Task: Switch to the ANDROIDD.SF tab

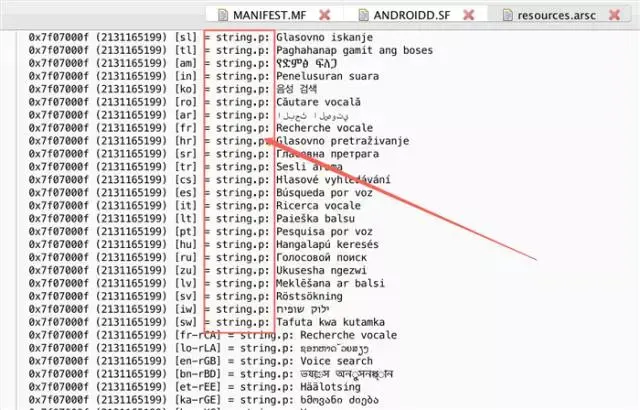Action: point(412,16)
